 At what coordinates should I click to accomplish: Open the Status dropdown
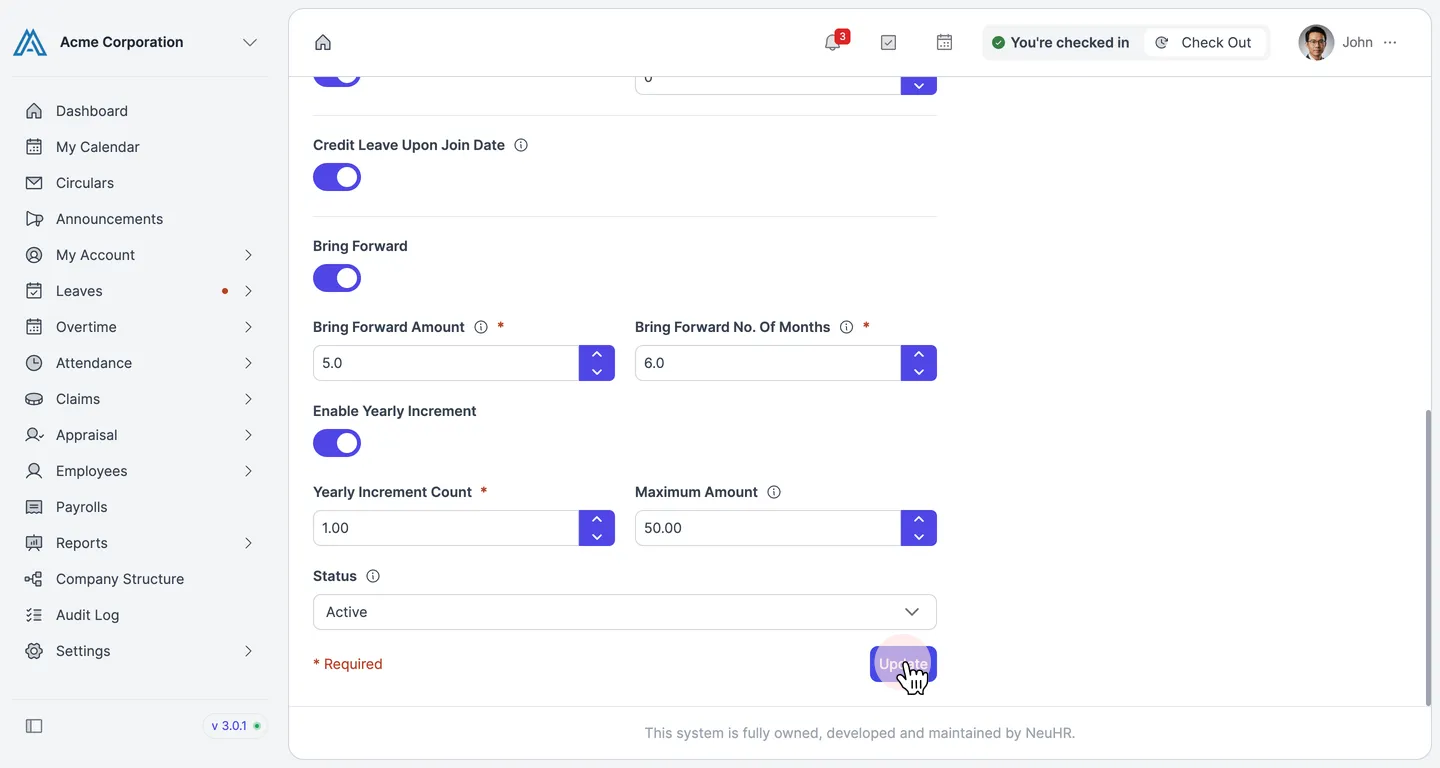[x=625, y=612]
